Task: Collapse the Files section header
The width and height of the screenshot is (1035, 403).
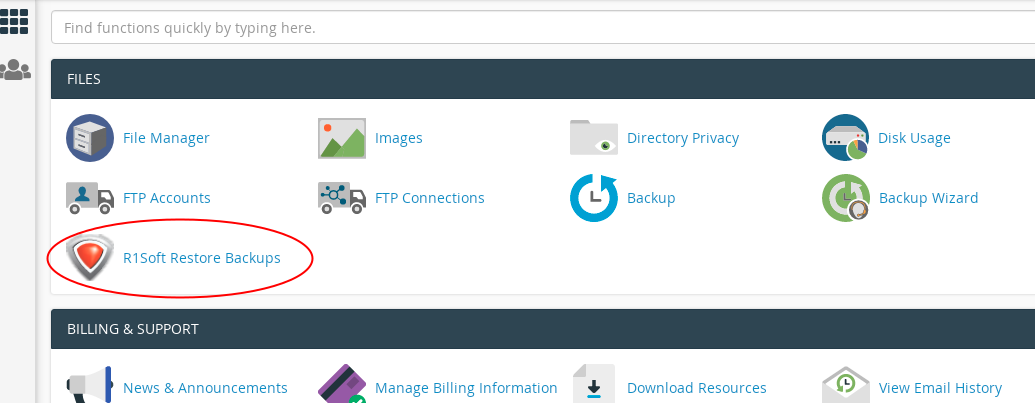Action: (x=540, y=78)
